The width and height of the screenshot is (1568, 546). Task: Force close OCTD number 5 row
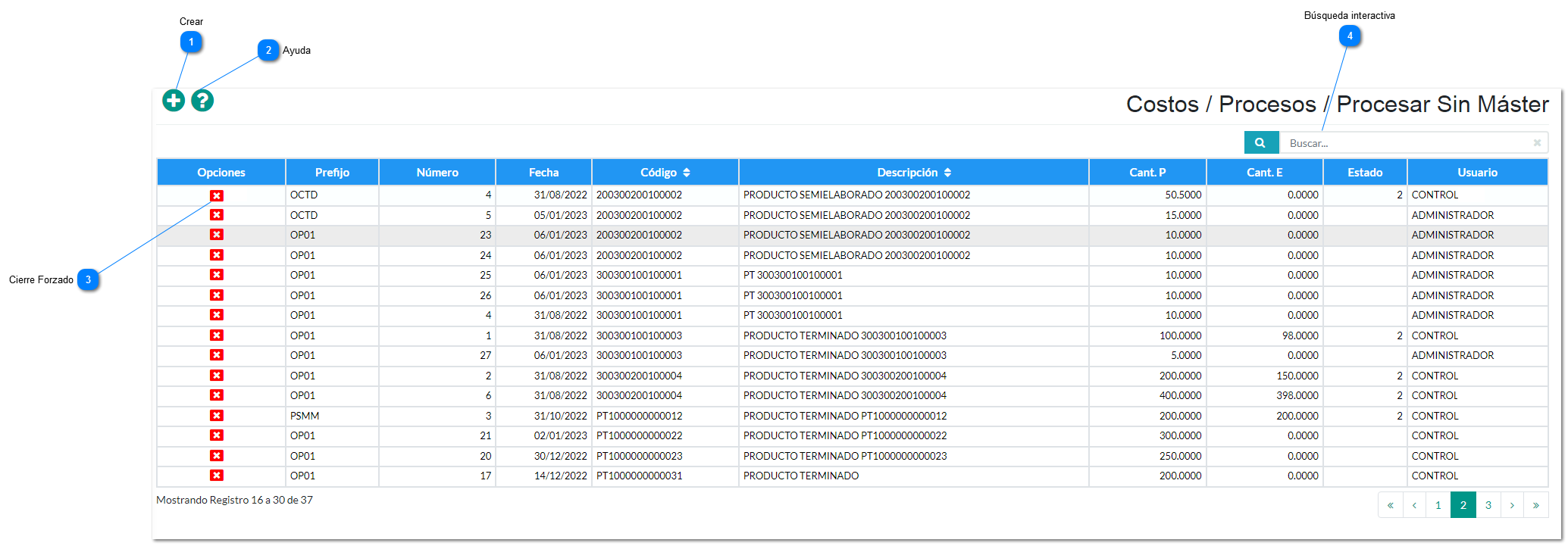(x=217, y=215)
